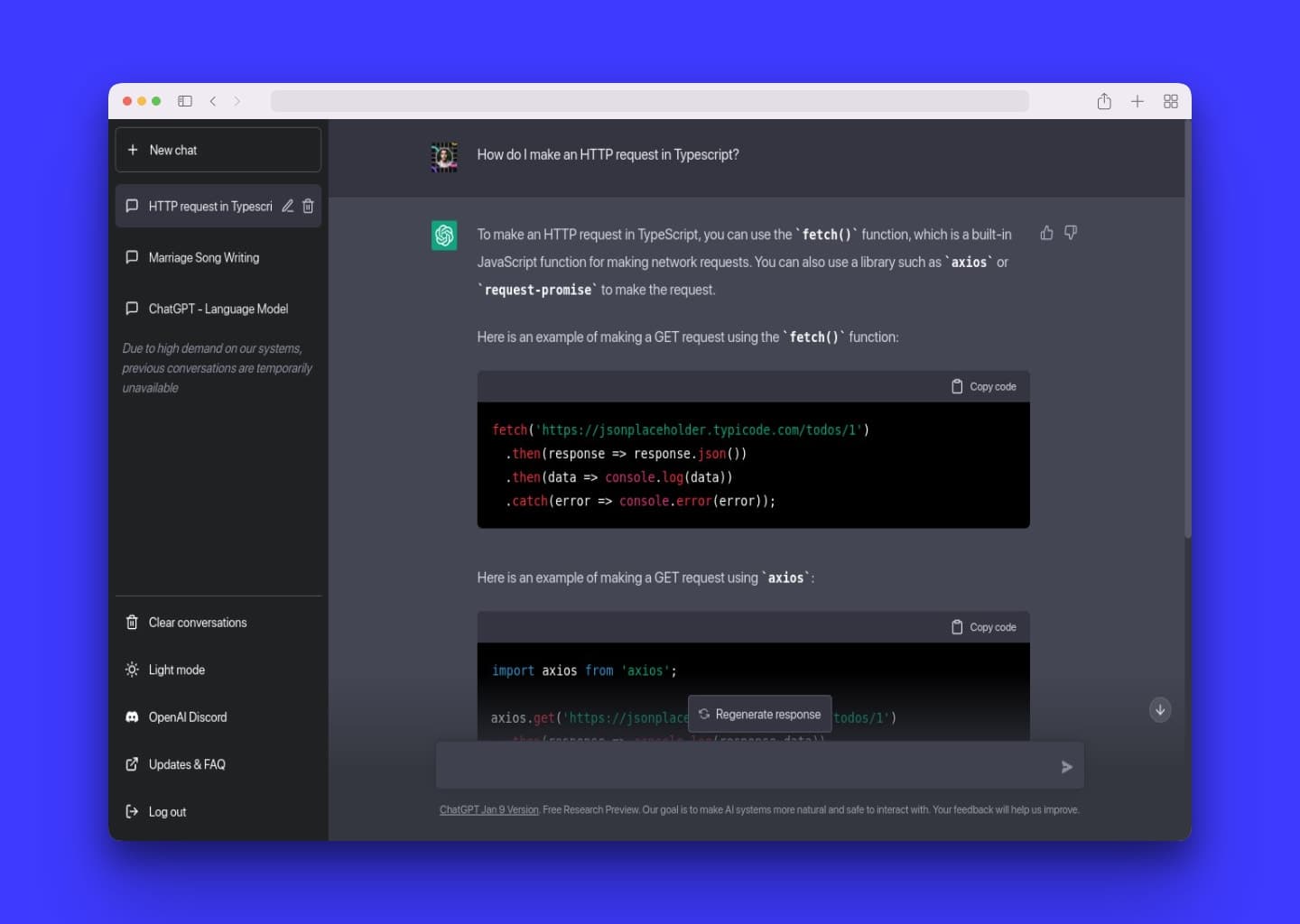This screenshot has height=924, width=1300.
Task: Go back with the browser back chevron
Action: (213, 101)
